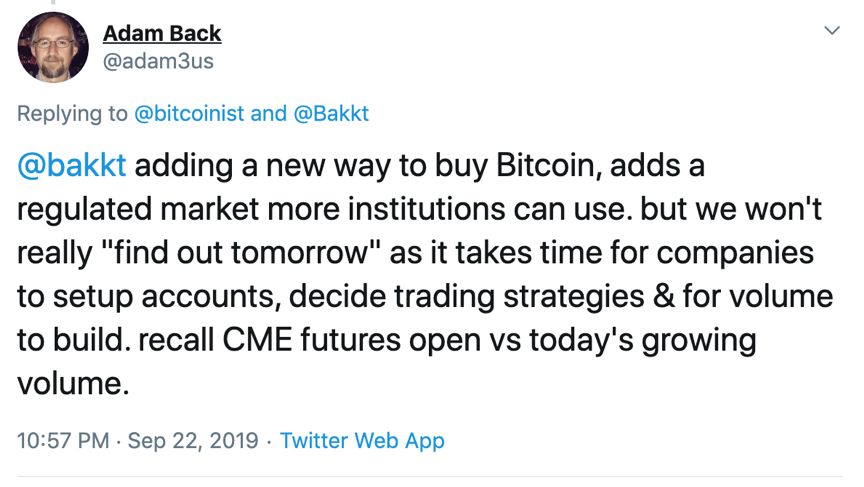Viewport: 864px width, 487px height.
Task: Open the tweet options chevron menu
Action: point(831,32)
